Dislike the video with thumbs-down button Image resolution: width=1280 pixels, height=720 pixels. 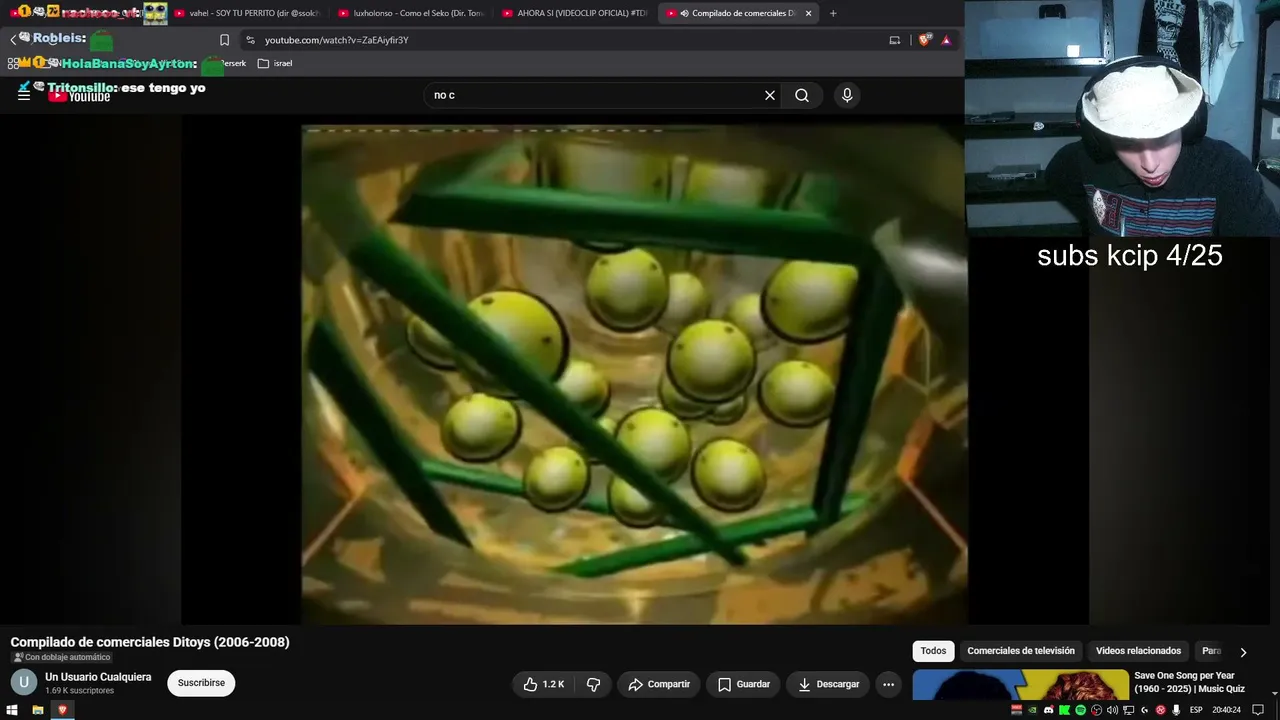point(593,684)
